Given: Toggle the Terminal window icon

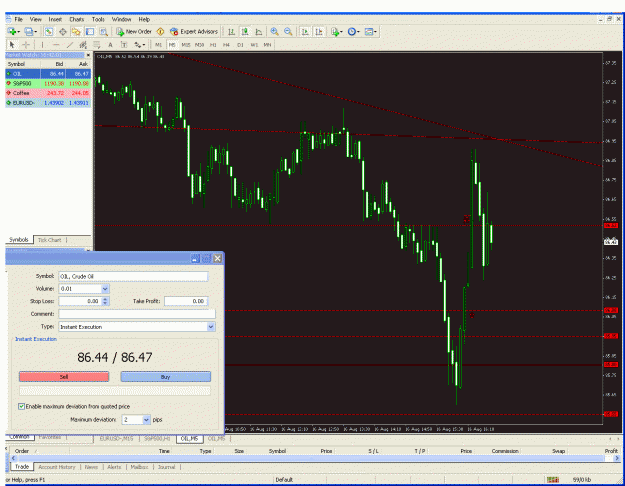Looking at the screenshot, I should coord(90,31).
